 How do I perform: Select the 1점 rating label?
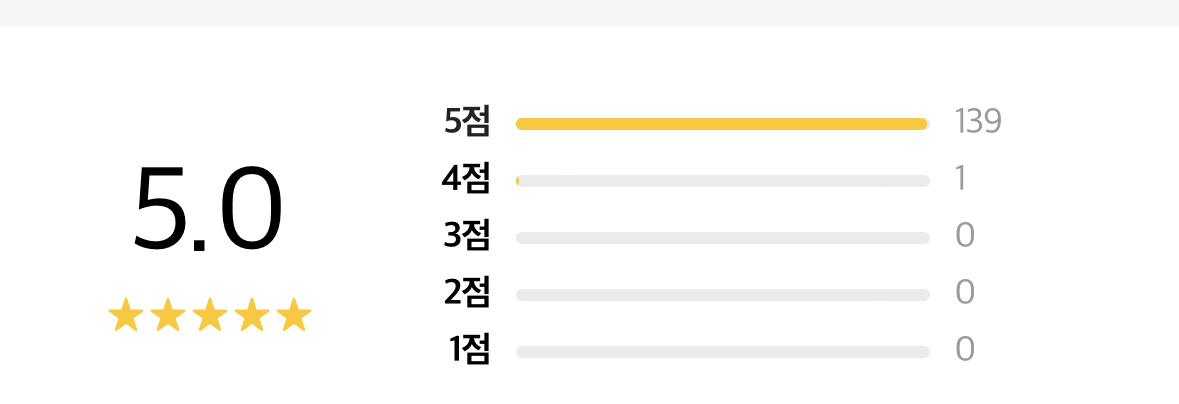tap(469, 350)
